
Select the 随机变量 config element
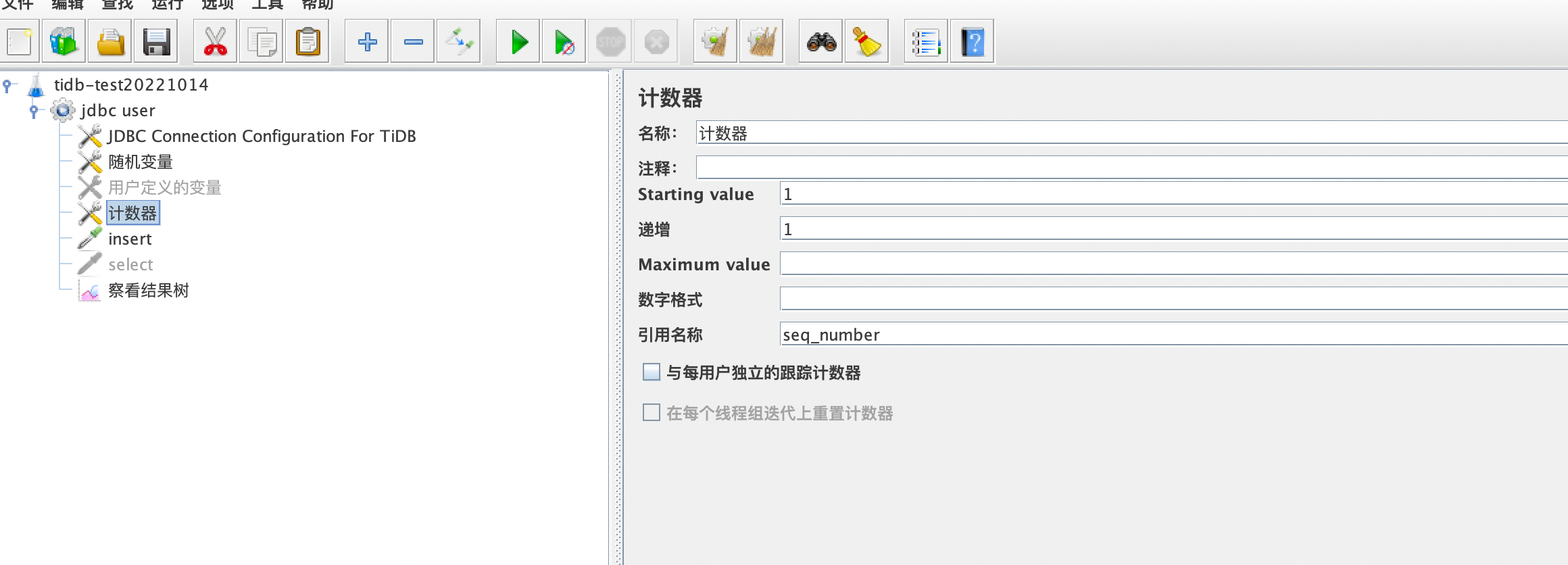click(x=141, y=162)
